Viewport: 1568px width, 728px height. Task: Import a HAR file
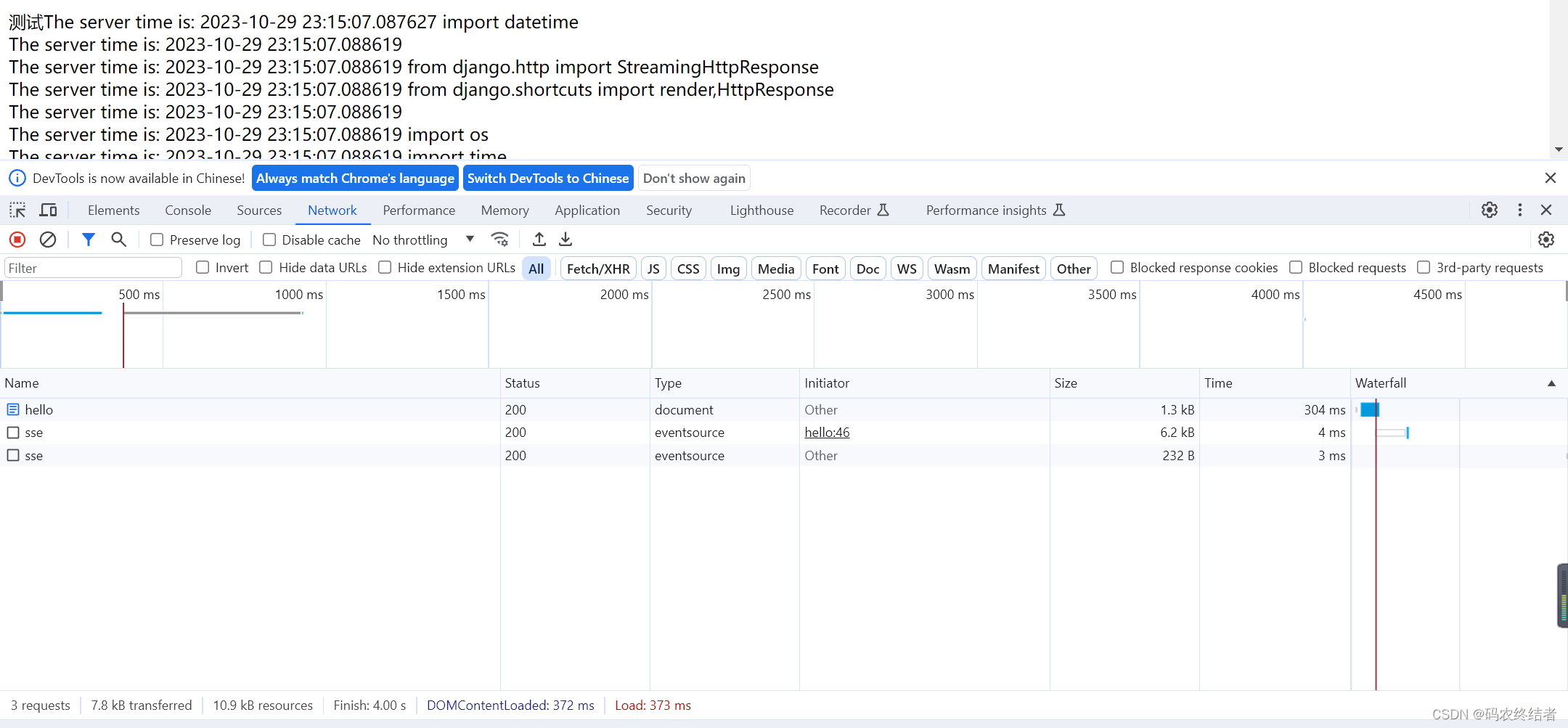tap(539, 239)
